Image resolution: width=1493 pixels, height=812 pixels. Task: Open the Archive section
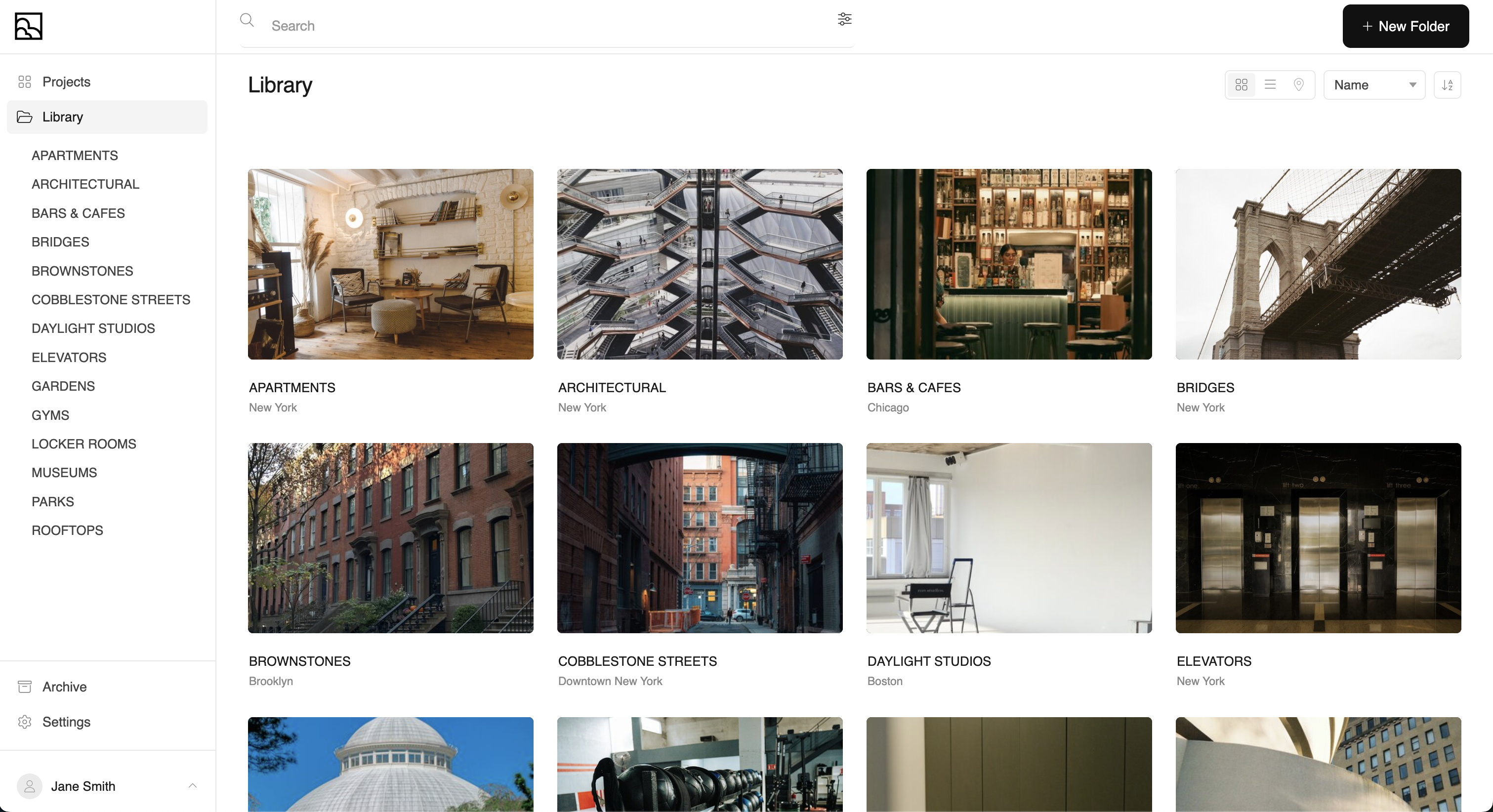107,687
